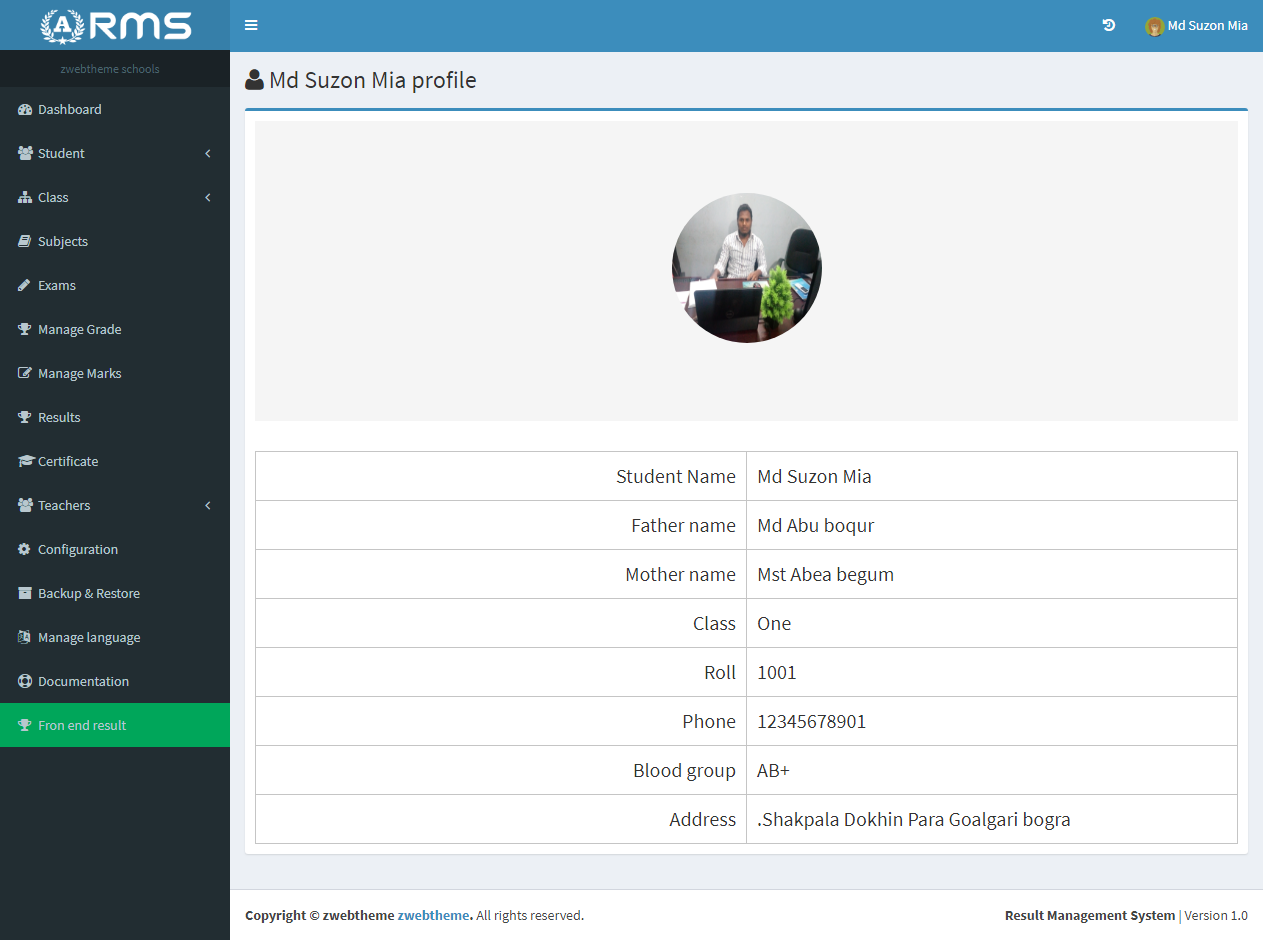Viewport: 1263px width, 940px height.
Task: Expand the Student sidebar menu
Action: coord(61,153)
